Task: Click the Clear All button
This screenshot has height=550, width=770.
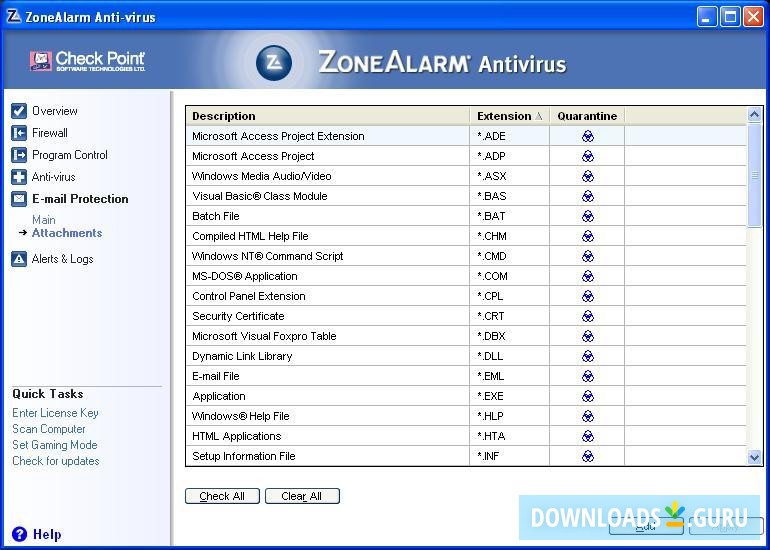Action: point(302,496)
